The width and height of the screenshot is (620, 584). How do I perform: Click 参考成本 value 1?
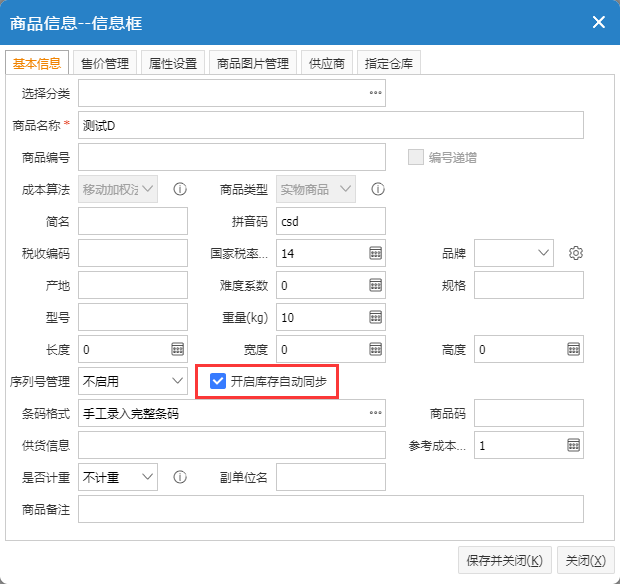(x=482, y=446)
